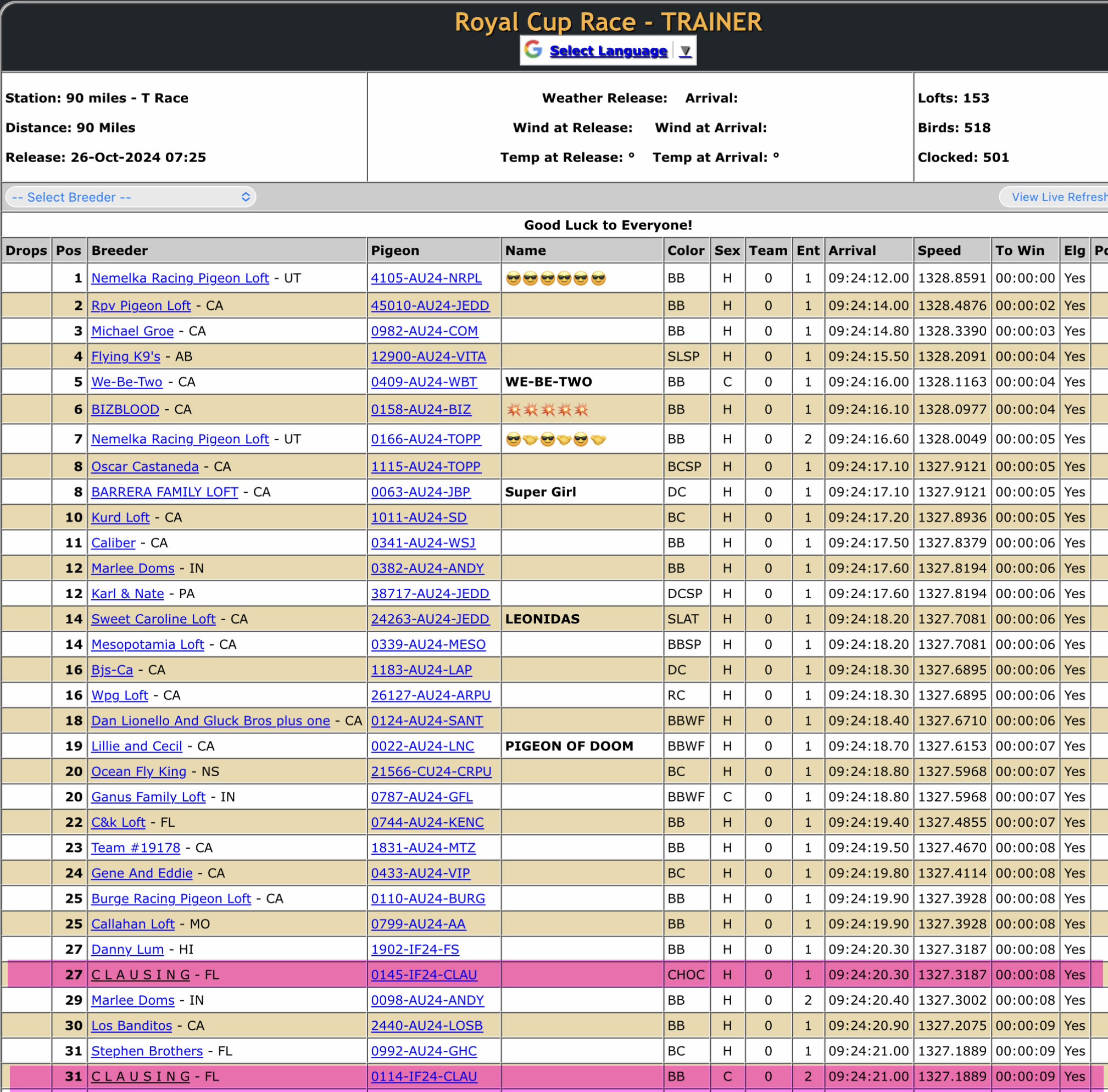Viewport: 1108px width, 1092px height.
Task: Open Team #19178 breeder link
Action: pyautogui.click(x=136, y=848)
